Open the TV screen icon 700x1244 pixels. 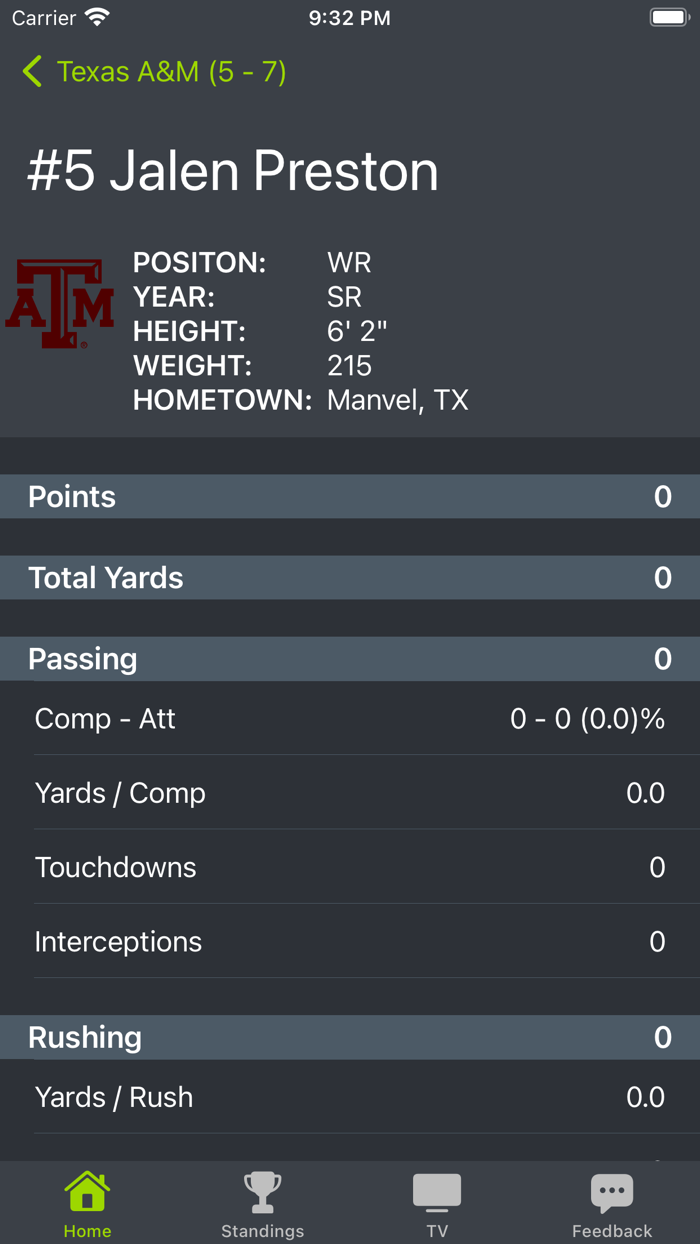(437, 1190)
